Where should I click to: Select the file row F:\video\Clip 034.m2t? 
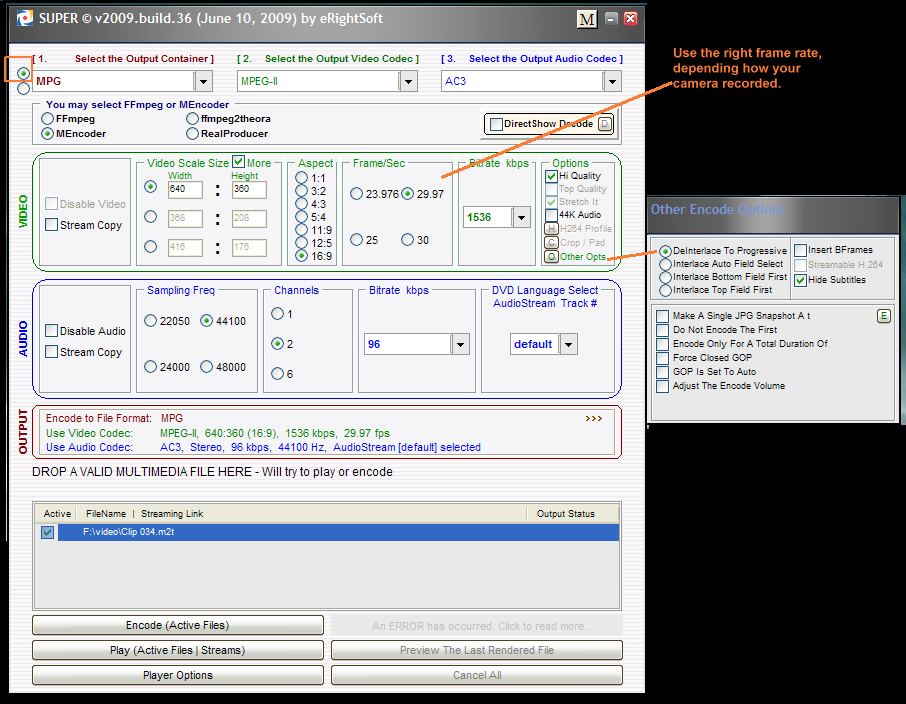[339, 532]
